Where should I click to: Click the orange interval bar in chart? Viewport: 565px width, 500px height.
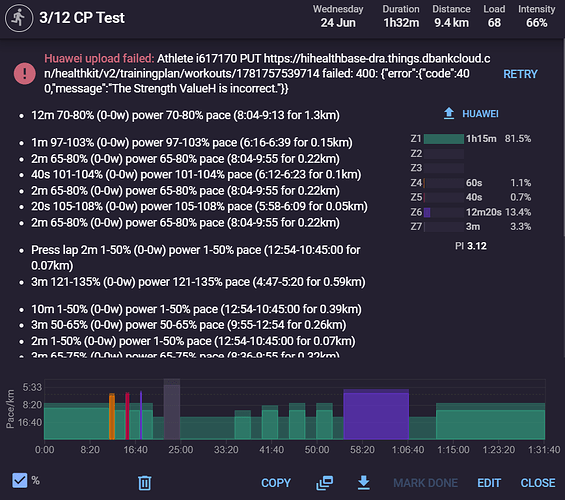pos(112,416)
